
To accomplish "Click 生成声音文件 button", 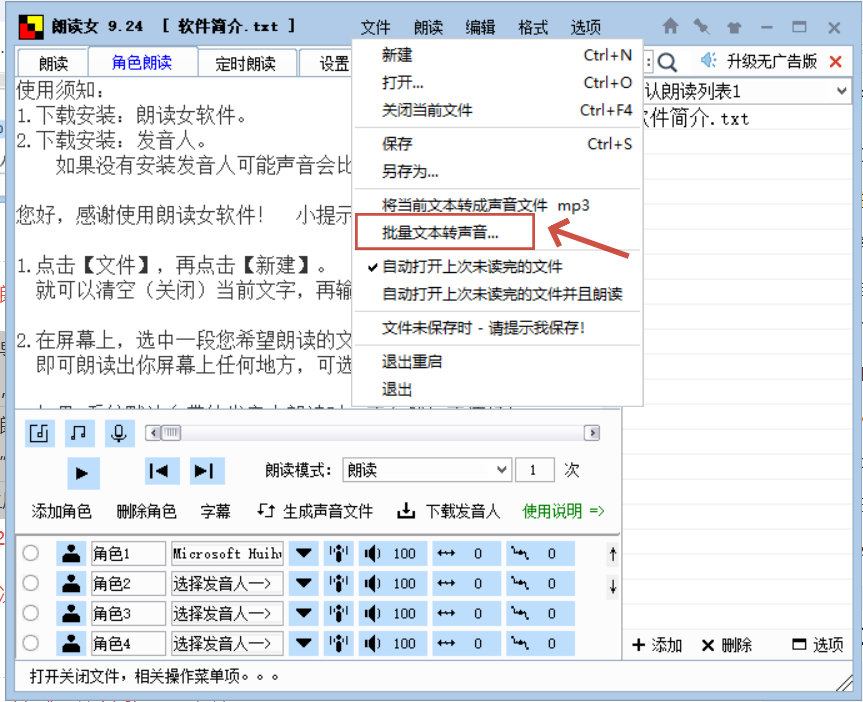I will pyautogui.click(x=315, y=511).
